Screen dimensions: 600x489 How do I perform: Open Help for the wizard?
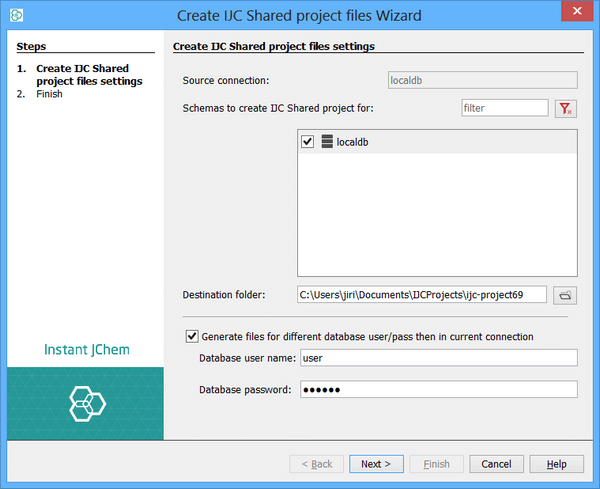pos(556,464)
